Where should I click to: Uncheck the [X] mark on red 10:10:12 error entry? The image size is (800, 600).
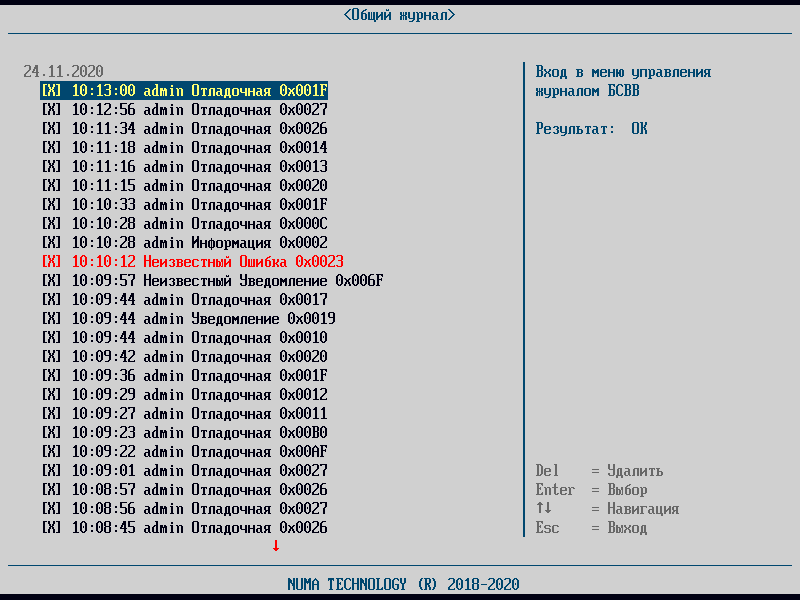point(52,262)
